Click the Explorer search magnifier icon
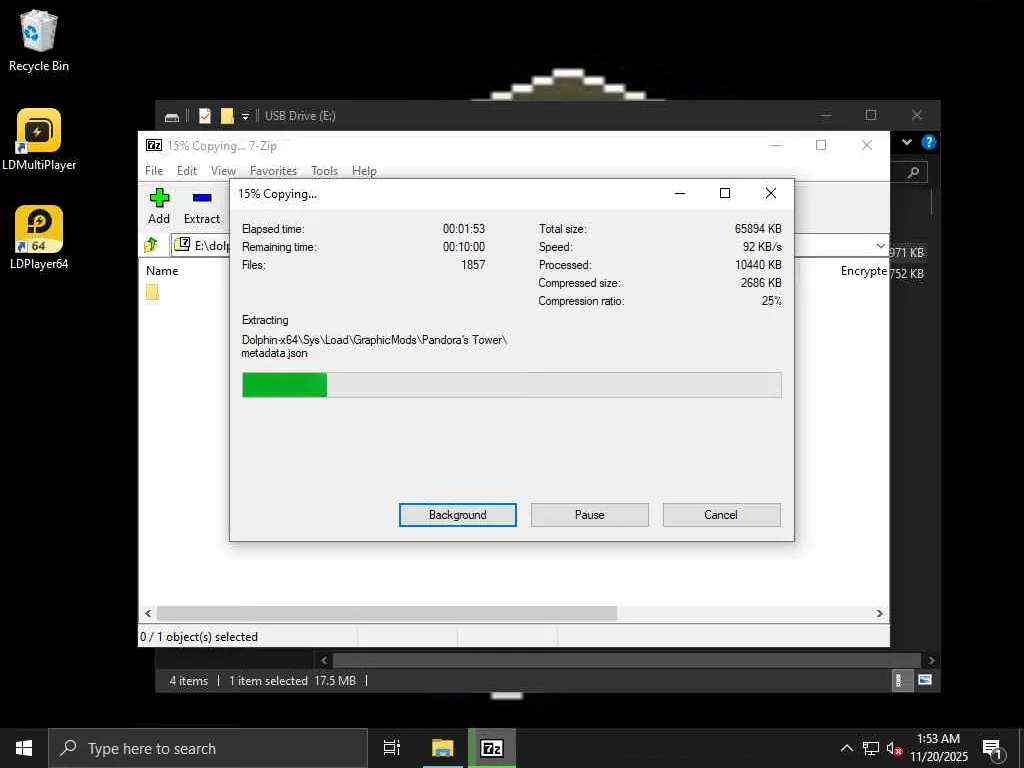This screenshot has height=768, width=1024. click(913, 172)
